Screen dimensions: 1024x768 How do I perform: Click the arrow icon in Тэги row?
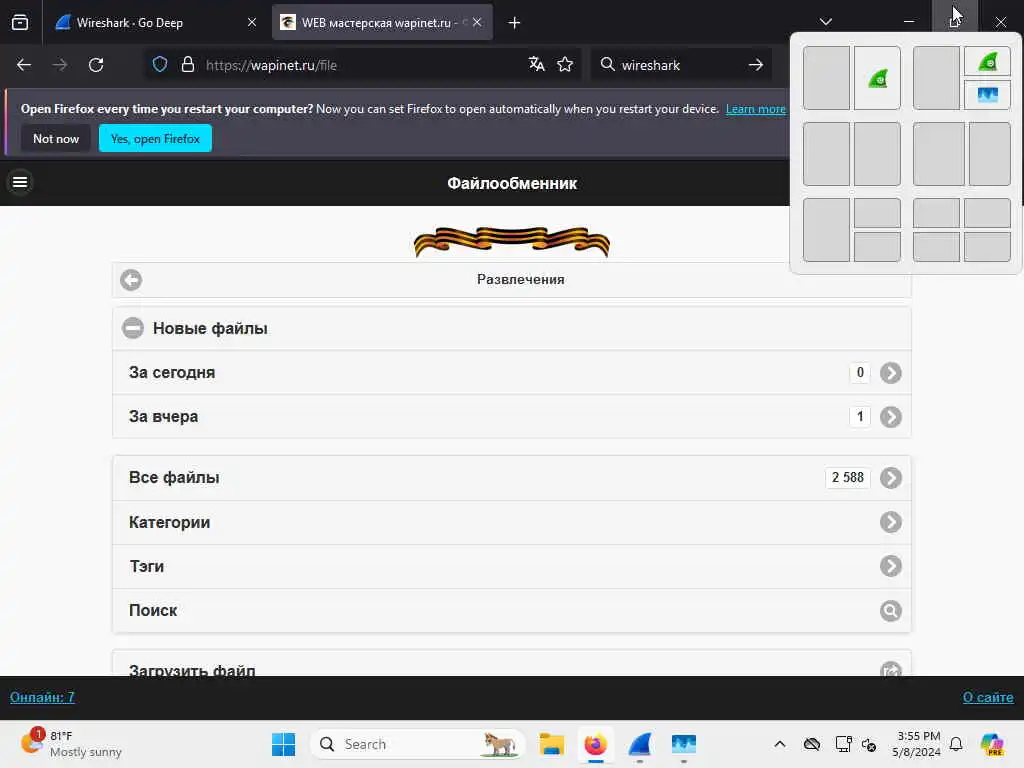coord(891,566)
